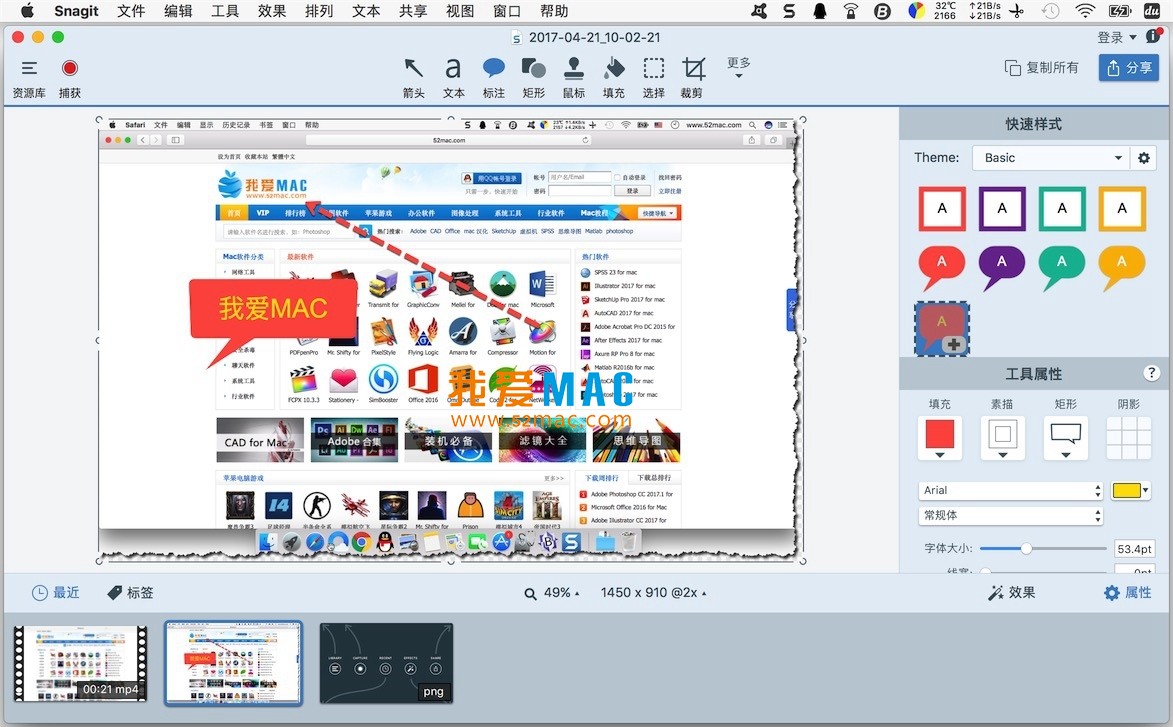The width and height of the screenshot is (1173, 727).
Task: Click the notification bell menu bar icon
Action: click(x=820, y=10)
